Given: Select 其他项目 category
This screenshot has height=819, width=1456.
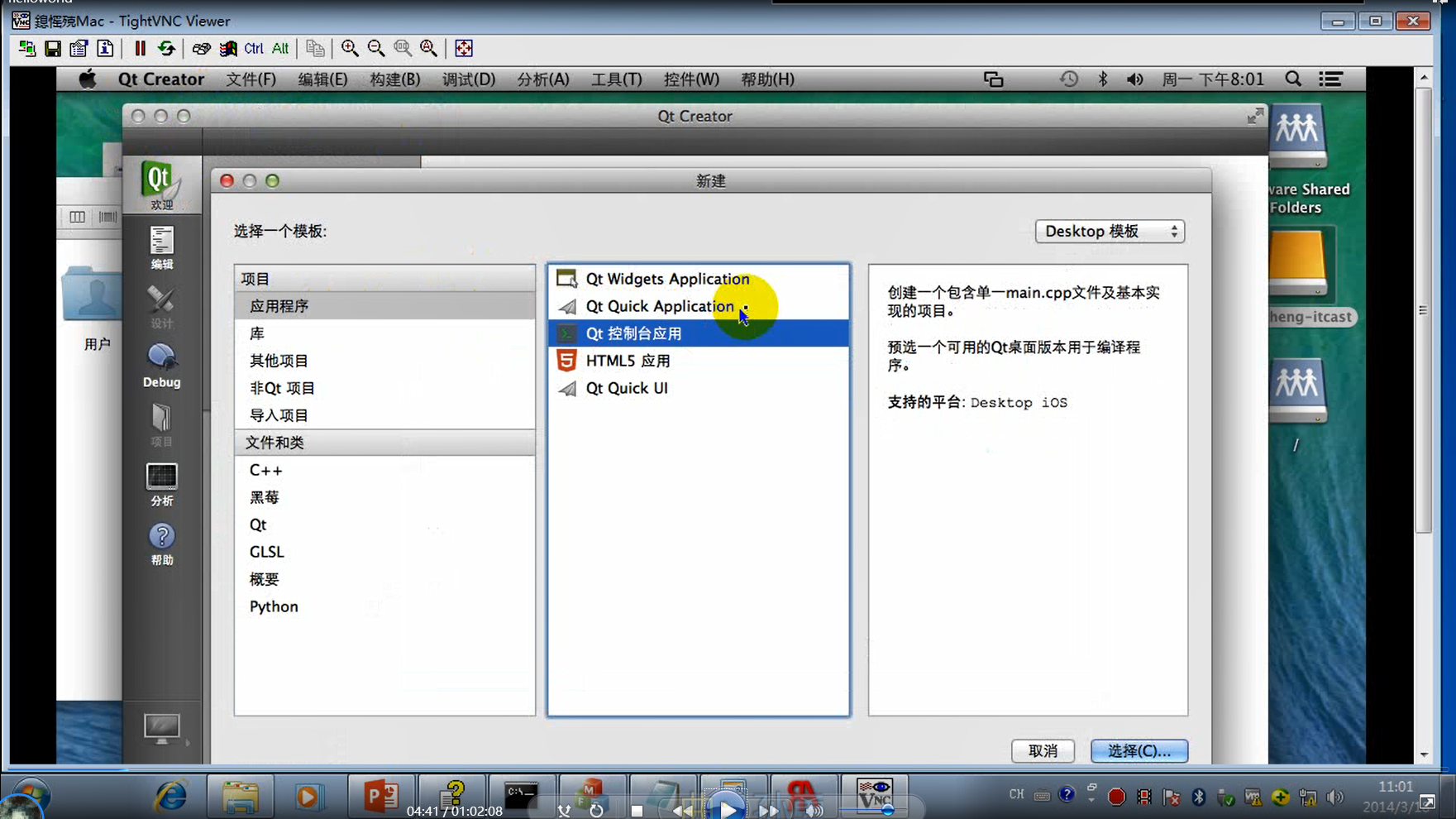Looking at the screenshot, I should pyautogui.click(x=384, y=361).
